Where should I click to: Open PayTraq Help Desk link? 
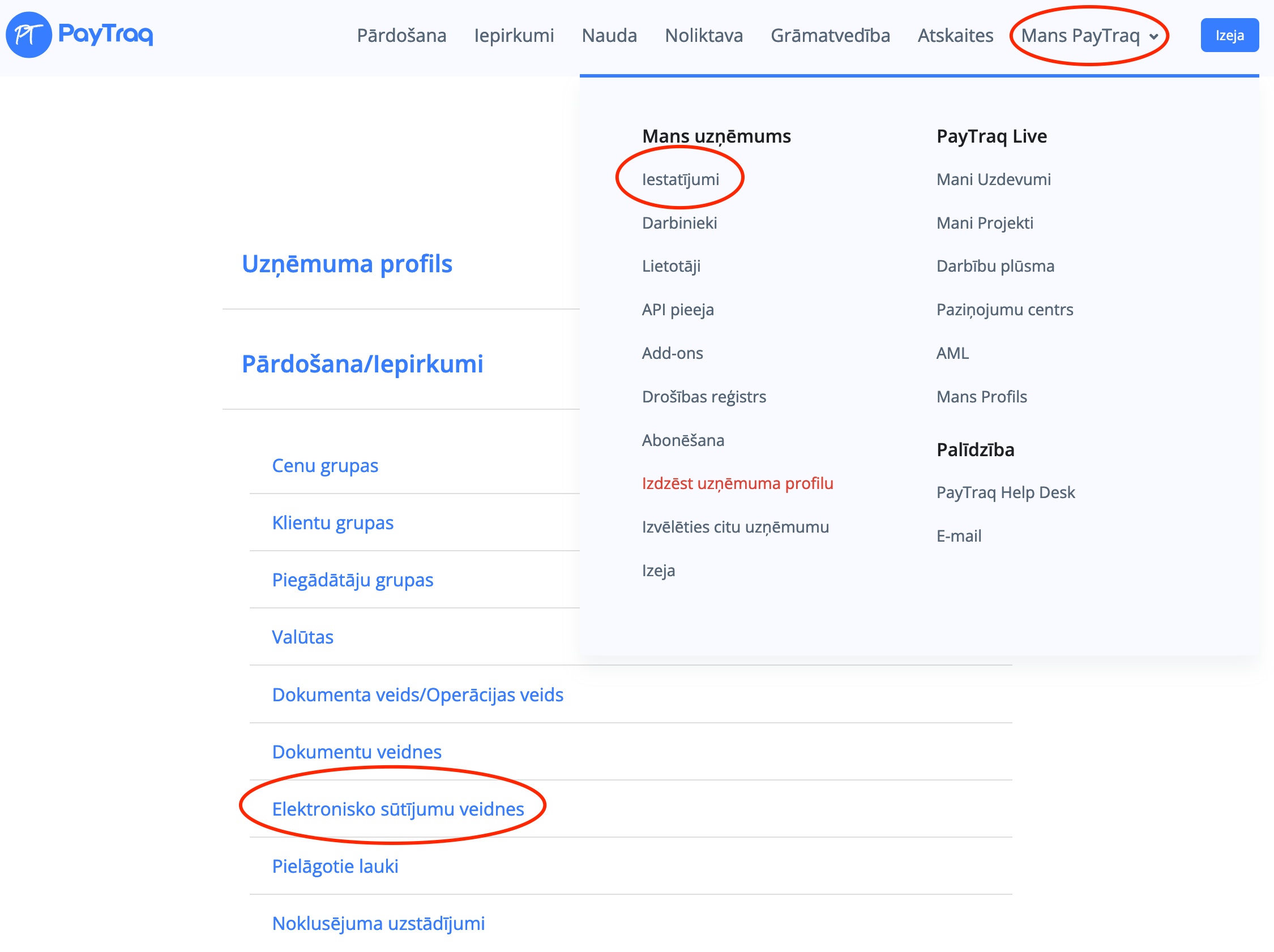point(1005,492)
